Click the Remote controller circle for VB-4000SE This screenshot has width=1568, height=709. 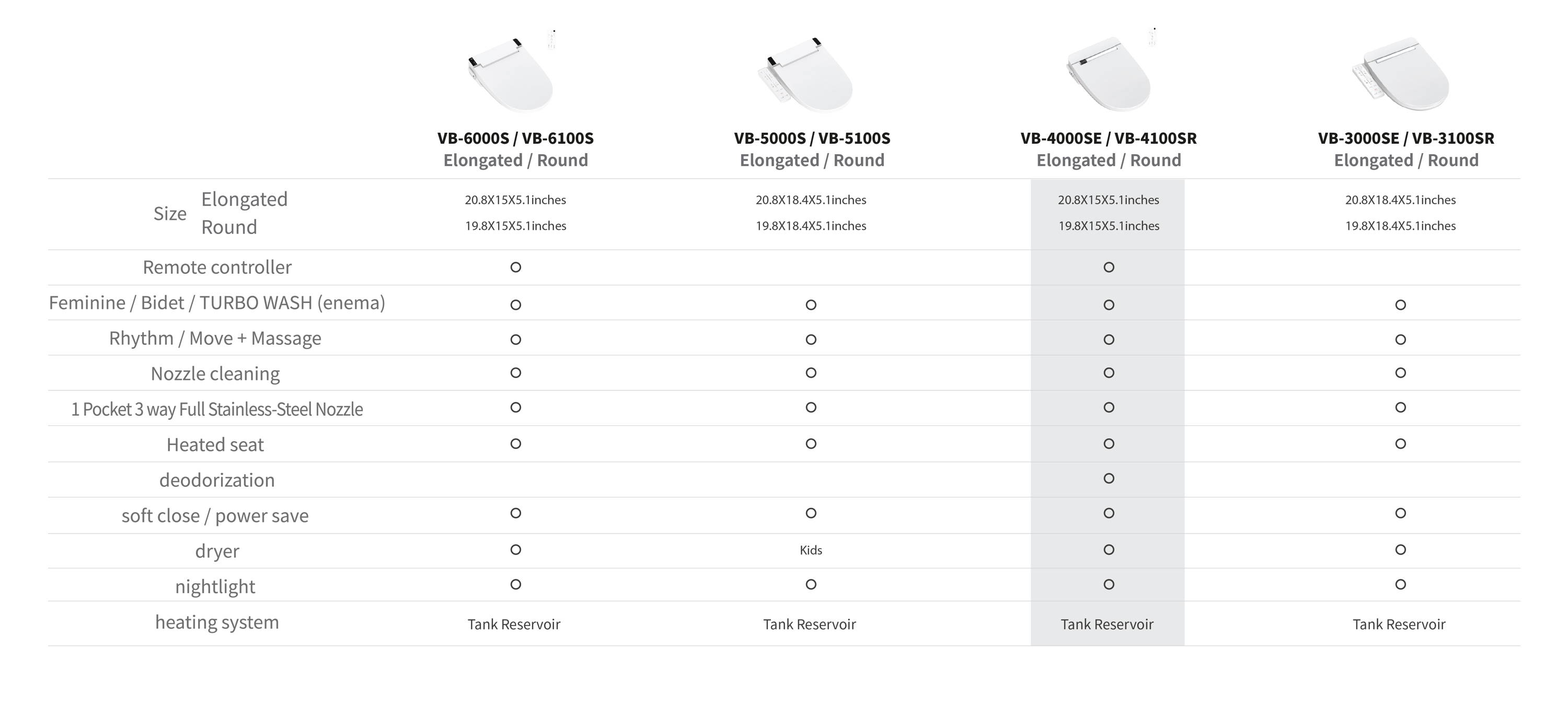tap(1109, 267)
